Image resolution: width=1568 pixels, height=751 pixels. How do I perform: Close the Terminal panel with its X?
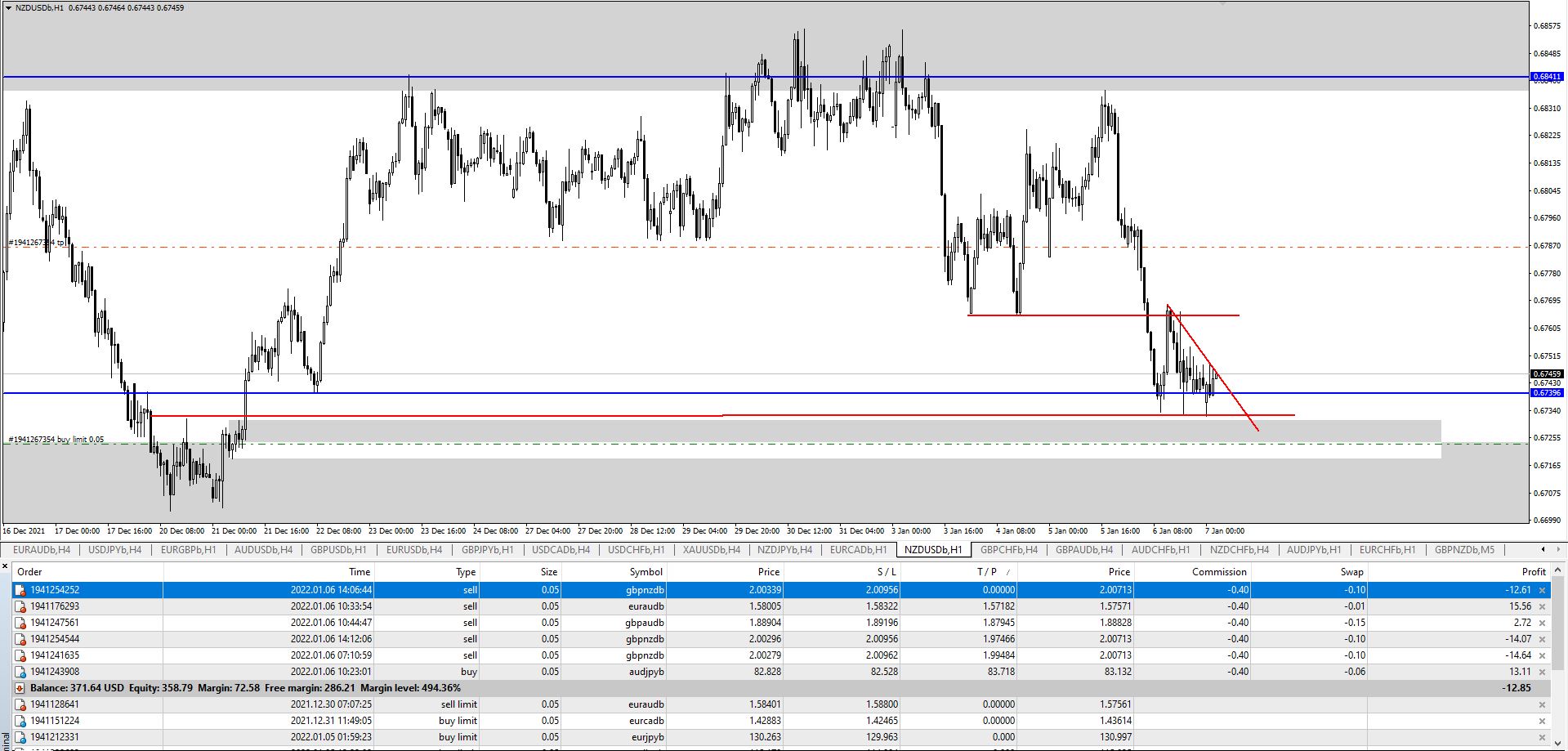coord(6,565)
